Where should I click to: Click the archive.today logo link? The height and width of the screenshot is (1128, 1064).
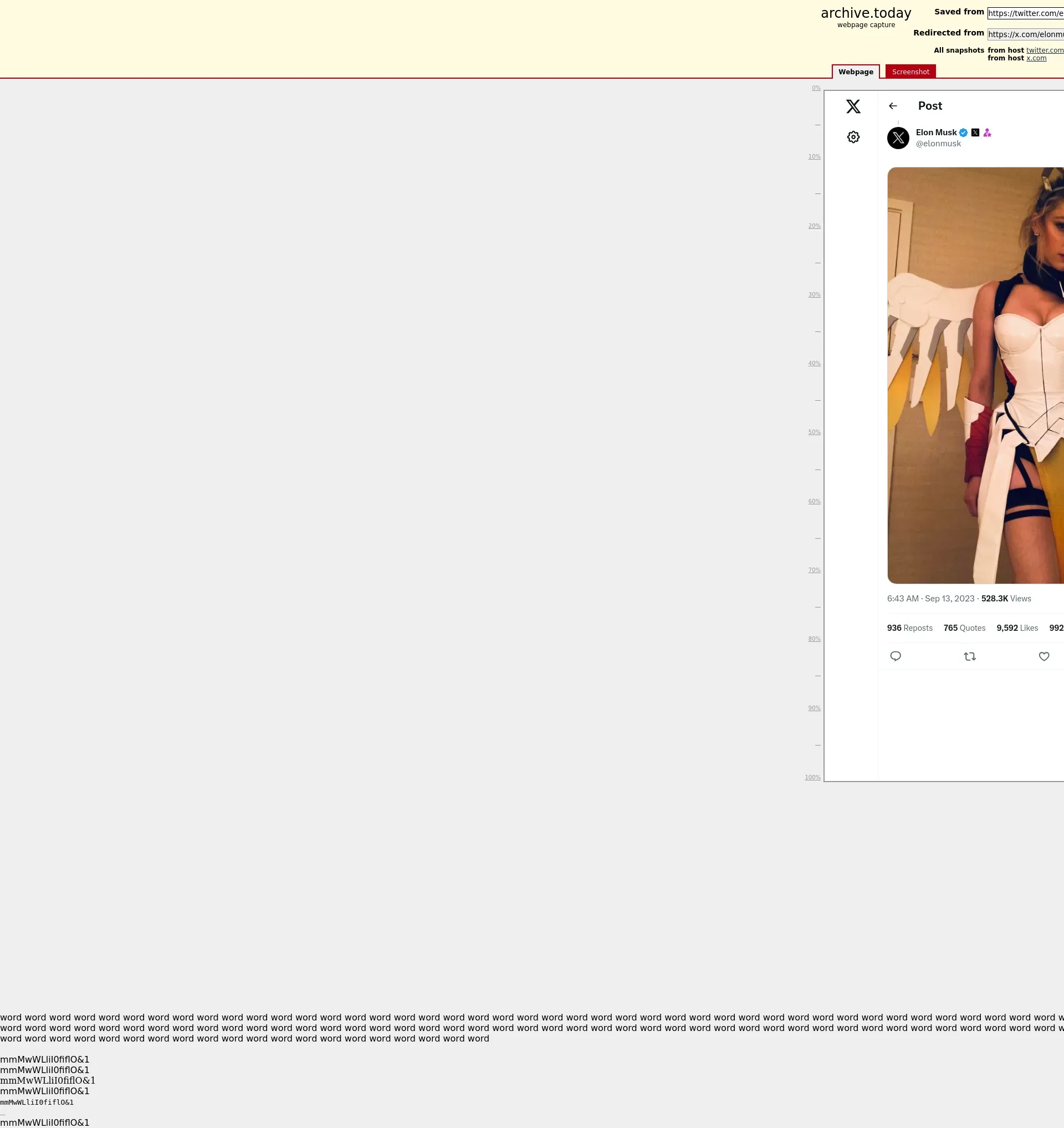(x=866, y=14)
